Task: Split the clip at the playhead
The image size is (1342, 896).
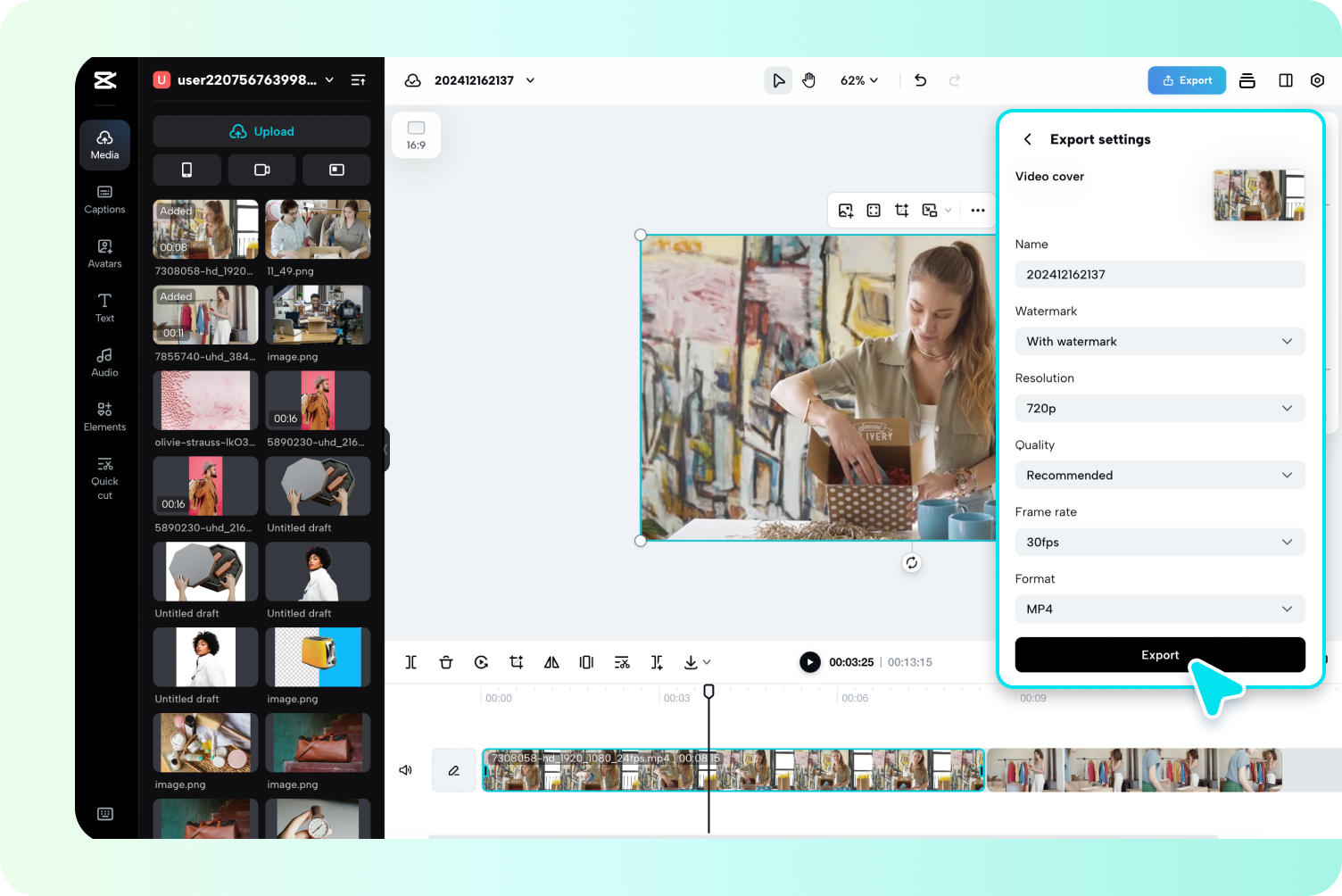Action: click(411, 662)
